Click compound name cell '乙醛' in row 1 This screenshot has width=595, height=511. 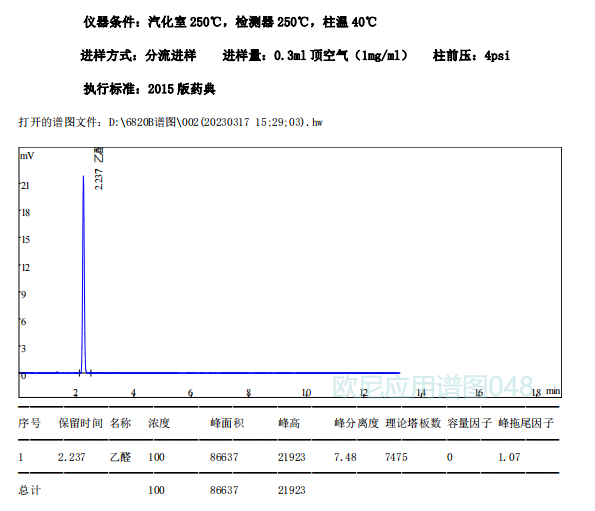(x=120, y=457)
